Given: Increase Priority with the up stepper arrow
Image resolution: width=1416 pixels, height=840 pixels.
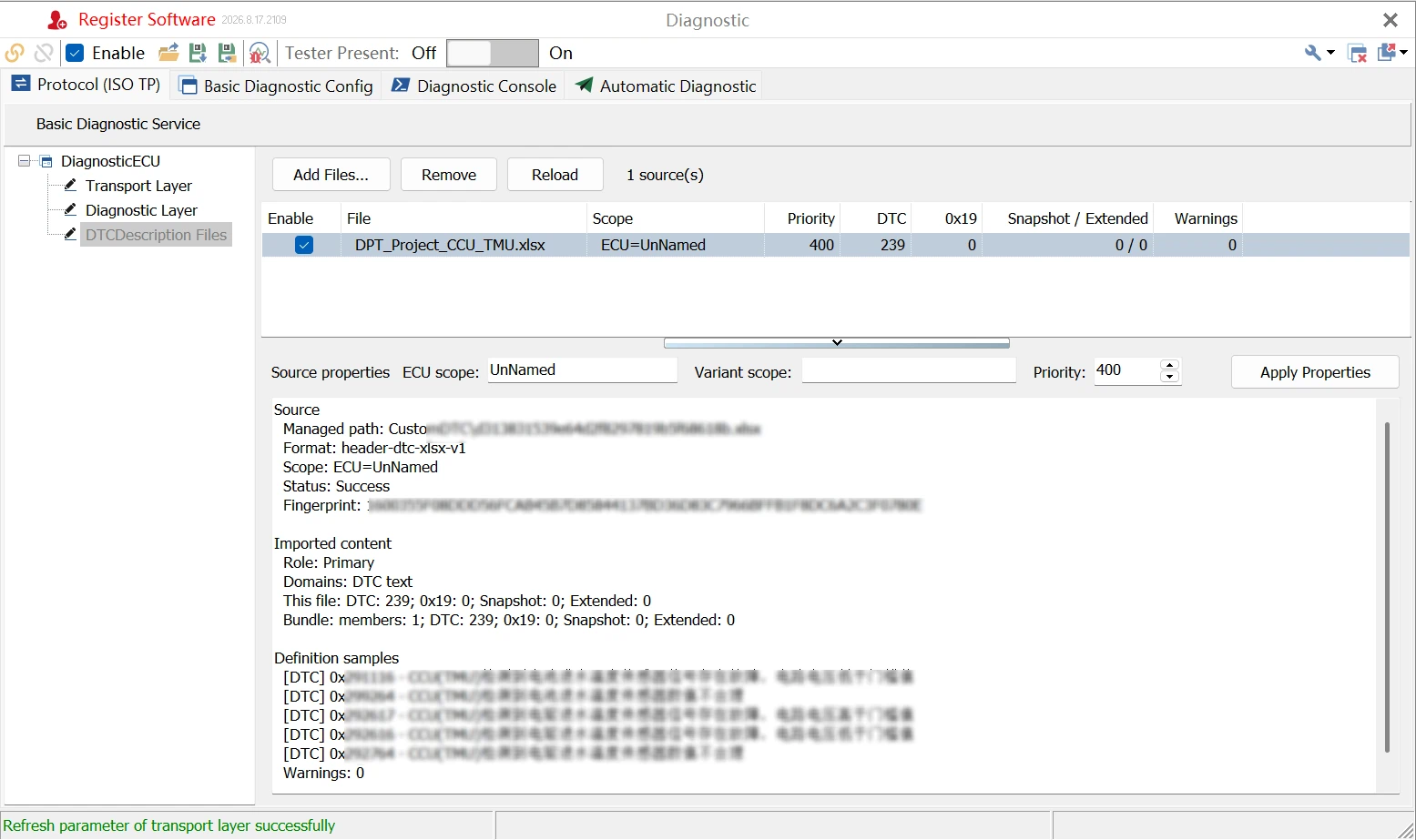Looking at the screenshot, I should (x=1170, y=365).
